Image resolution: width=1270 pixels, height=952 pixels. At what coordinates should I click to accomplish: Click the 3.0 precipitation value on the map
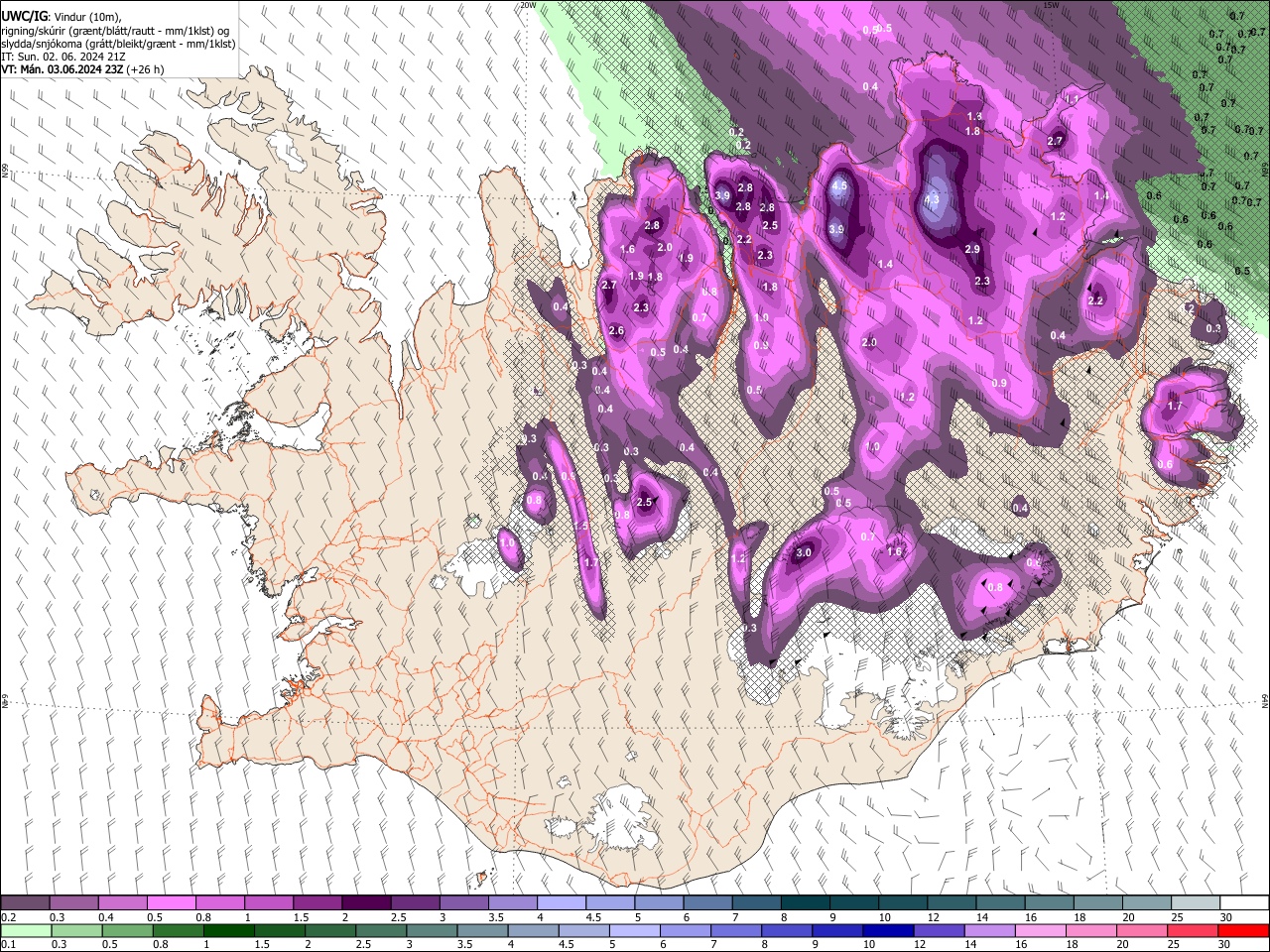804,553
